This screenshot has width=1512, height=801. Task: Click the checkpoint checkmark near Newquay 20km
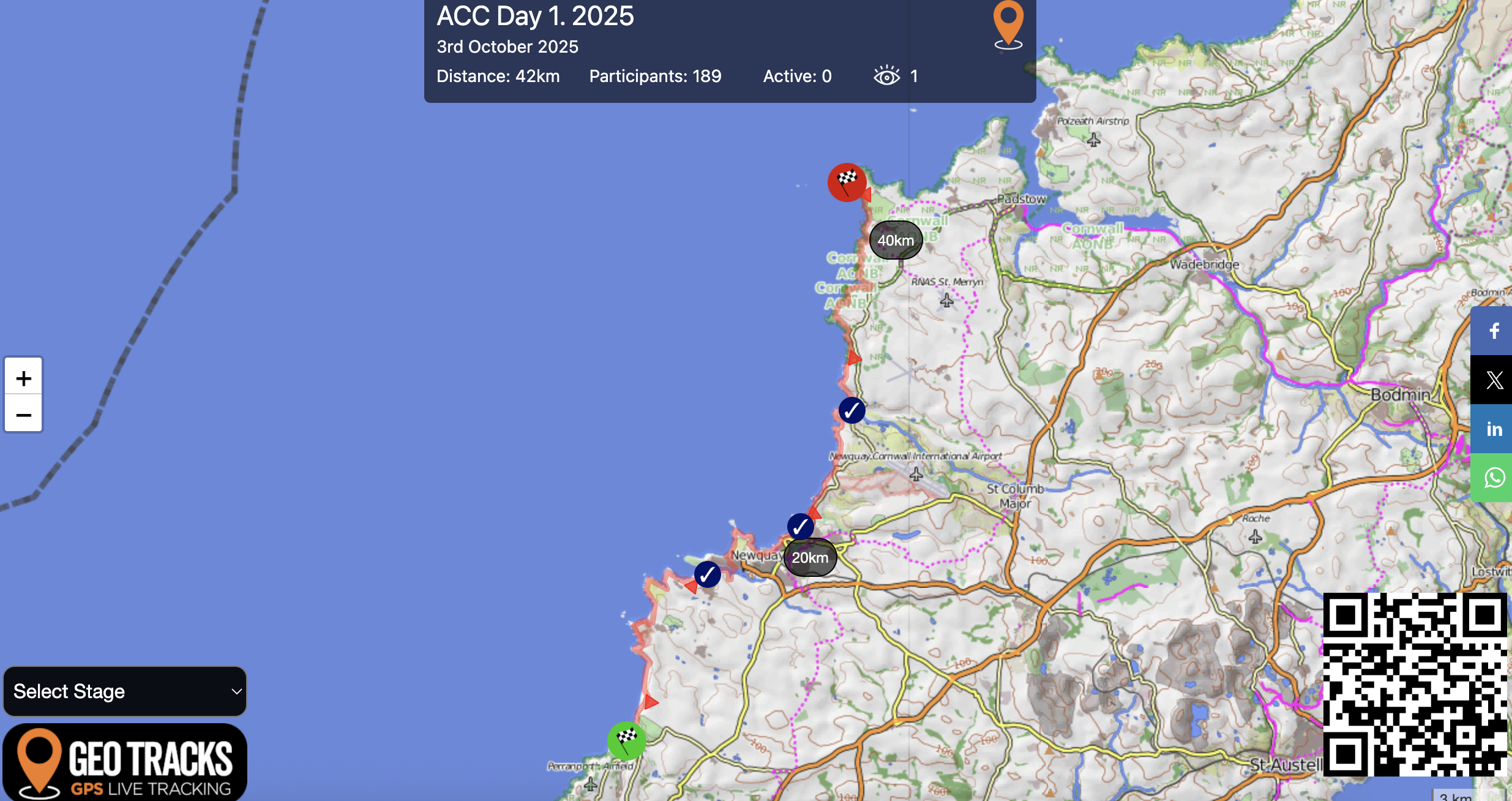coord(800,526)
